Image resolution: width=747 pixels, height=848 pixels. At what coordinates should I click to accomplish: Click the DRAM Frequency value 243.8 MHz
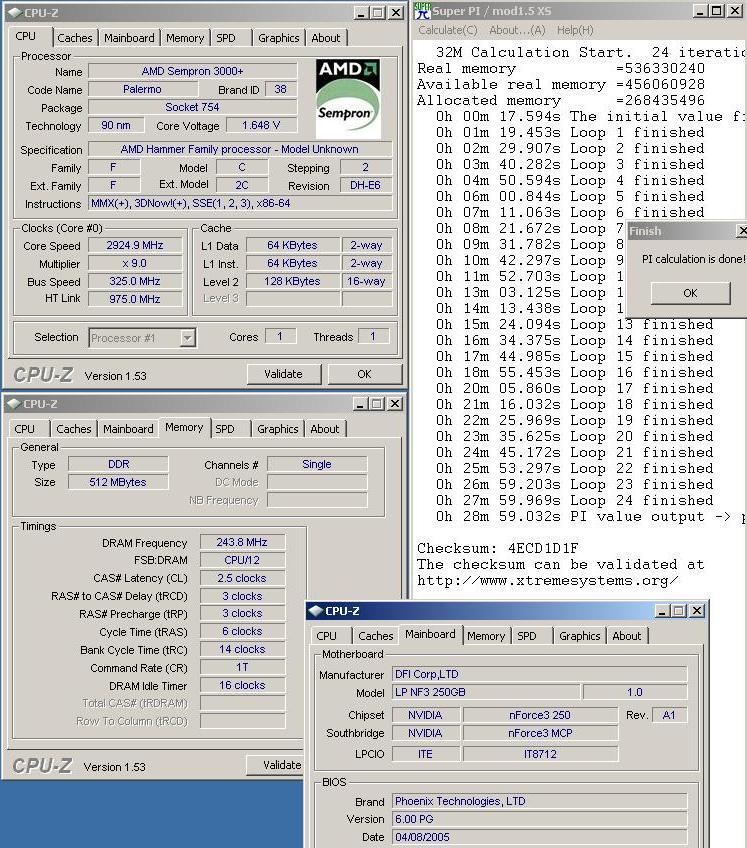point(242,542)
